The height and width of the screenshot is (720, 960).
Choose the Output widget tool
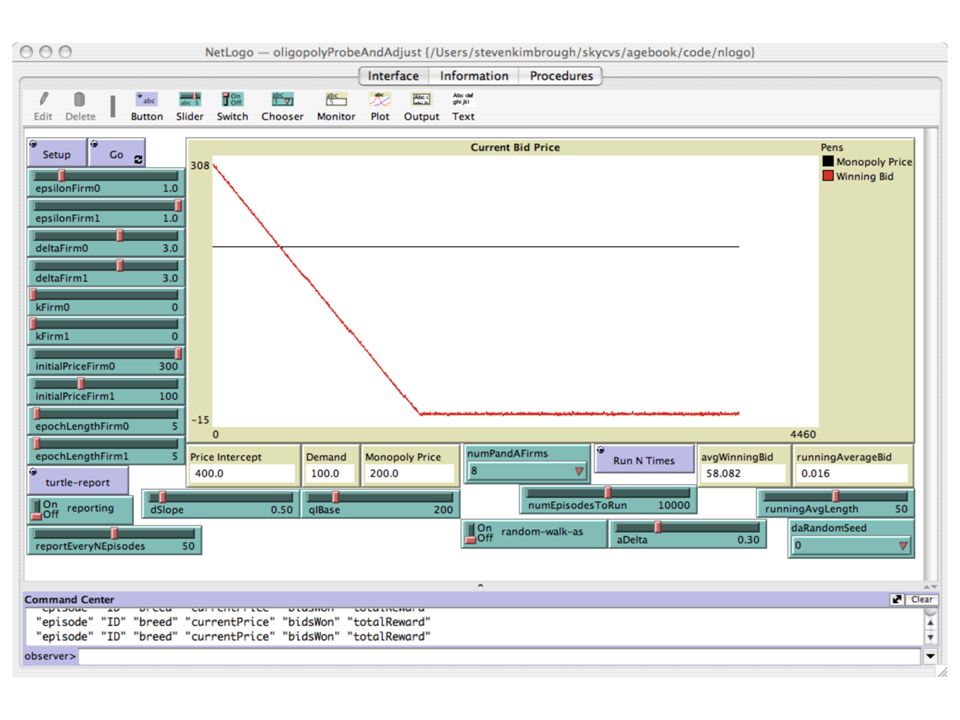click(421, 106)
